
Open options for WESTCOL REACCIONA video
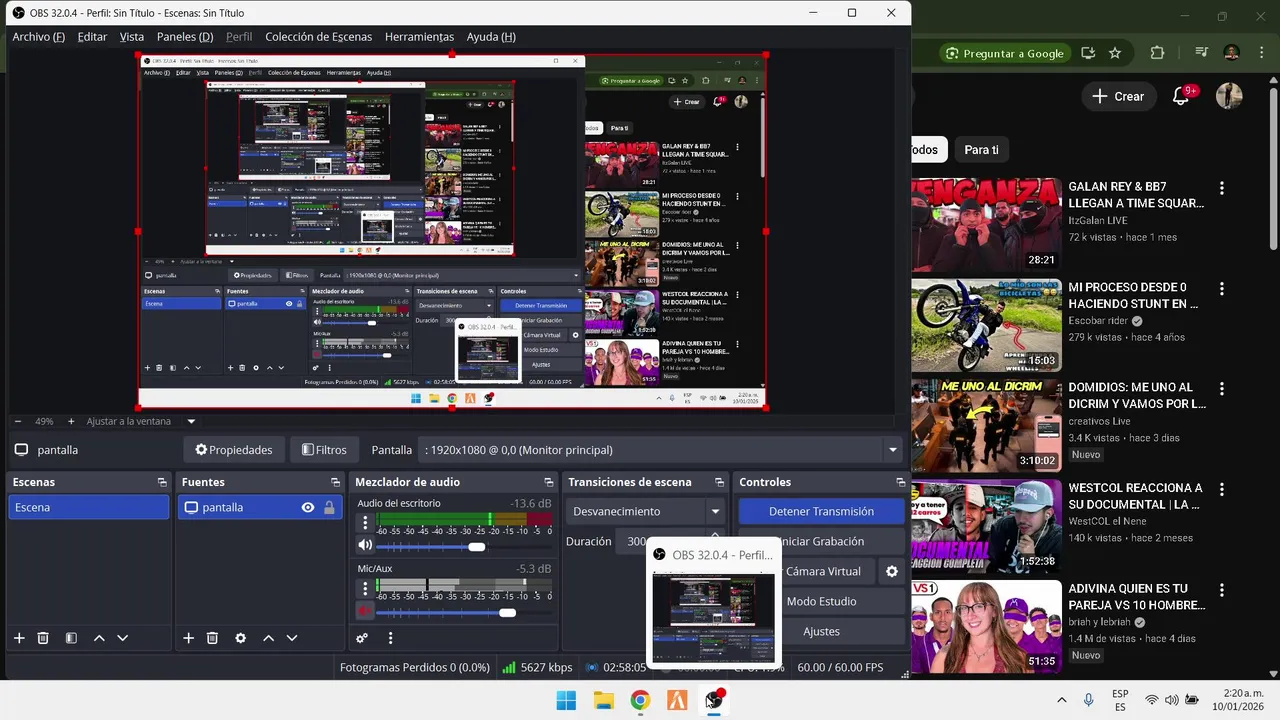(x=1221, y=489)
